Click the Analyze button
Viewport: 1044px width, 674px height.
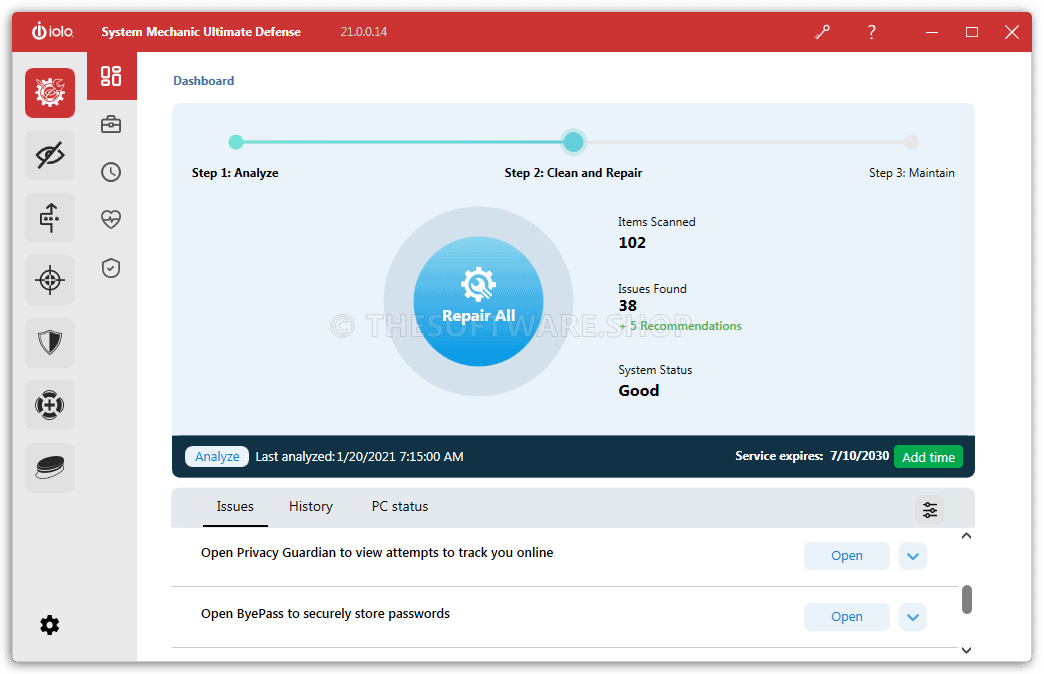[217, 456]
